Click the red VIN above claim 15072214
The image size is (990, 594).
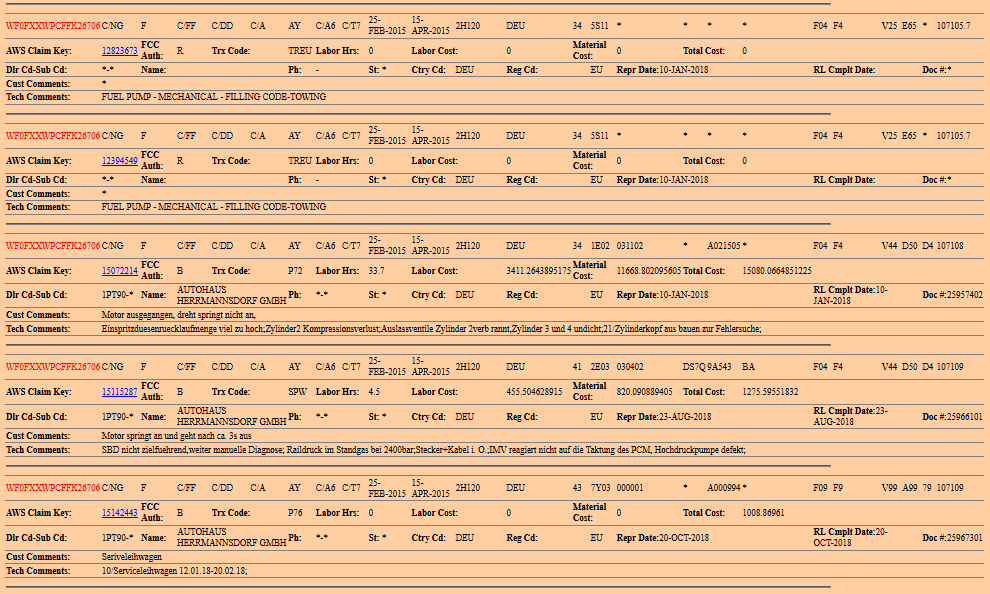53,245
